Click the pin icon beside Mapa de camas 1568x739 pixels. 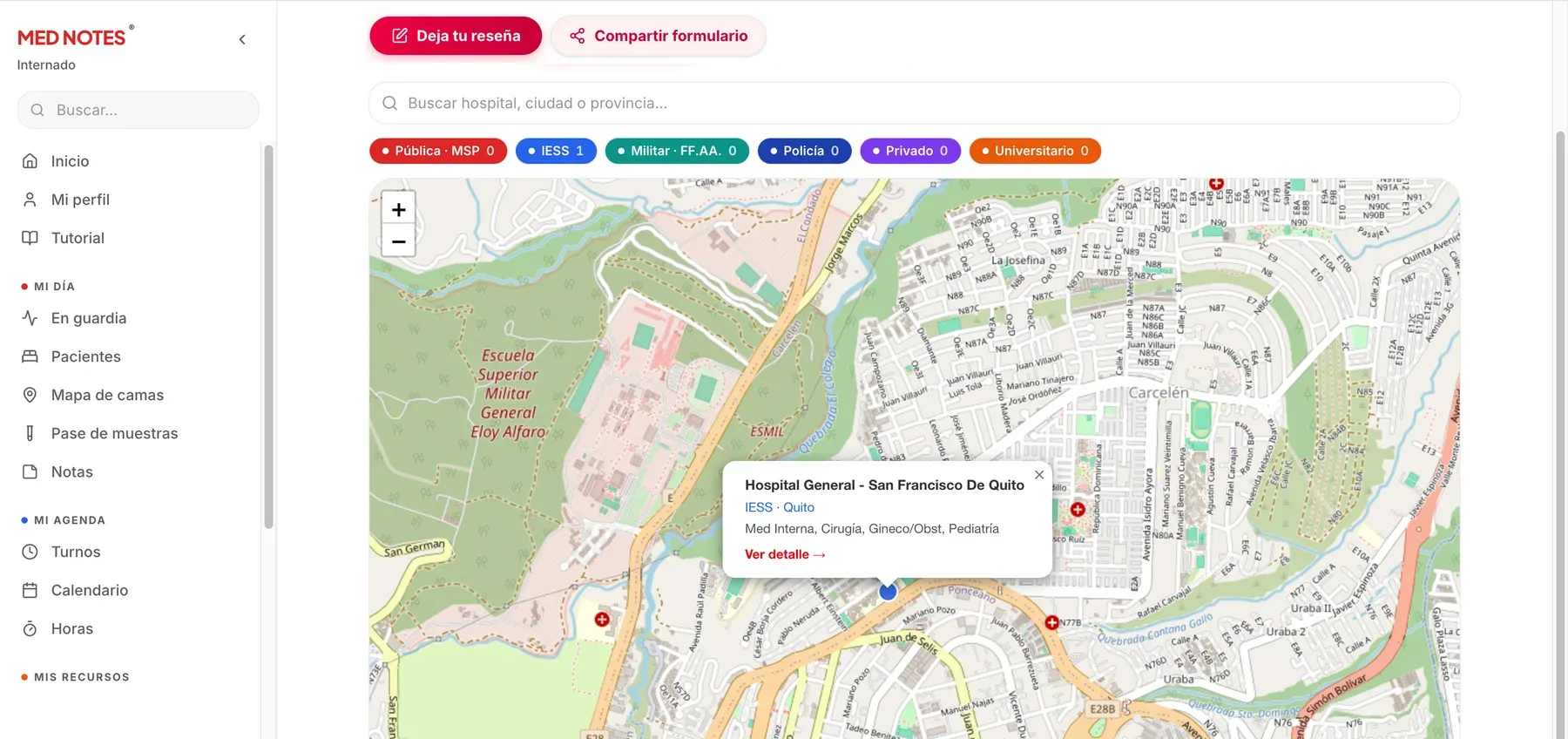tap(30, 395)
